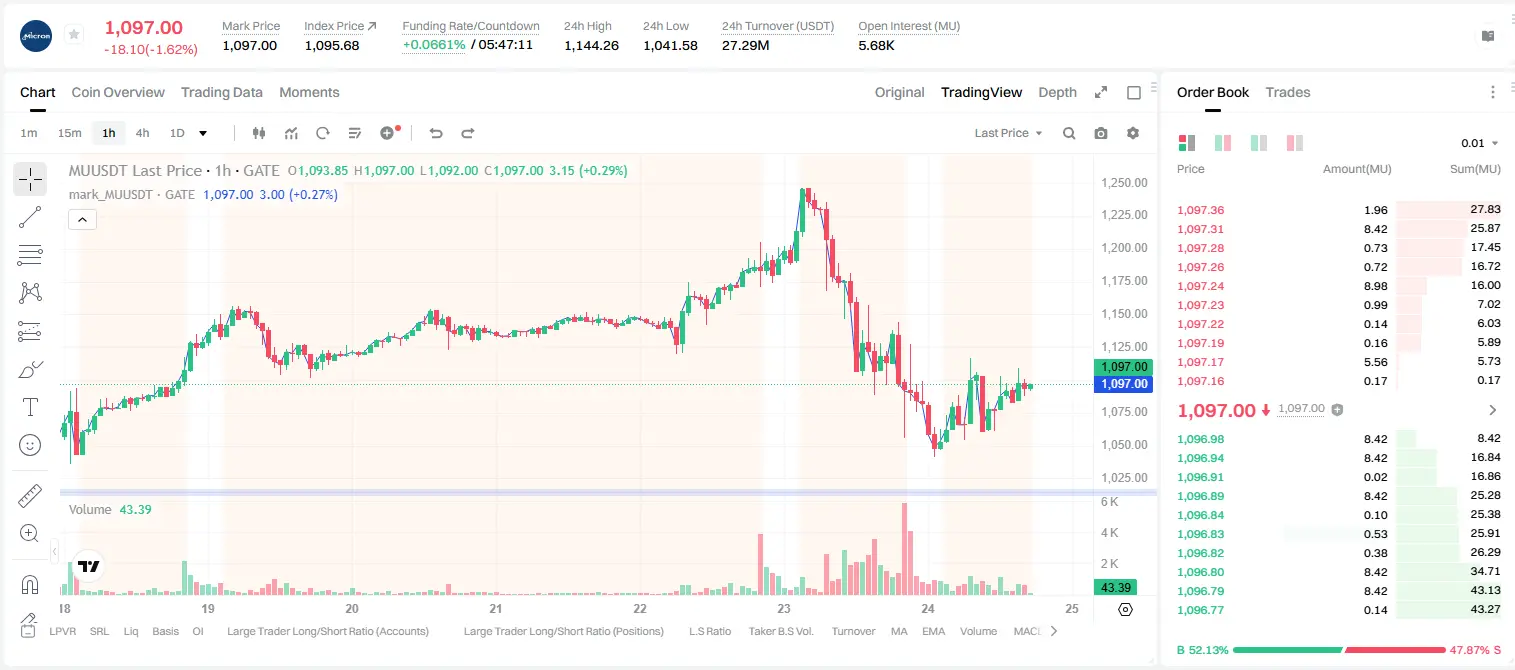Select the text annotation tool
The height and width of the screenshot is (670, 1515).
tap(30, 407)
